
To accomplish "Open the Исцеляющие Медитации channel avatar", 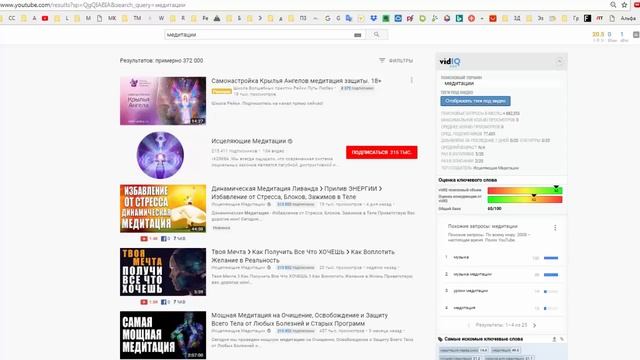I will [x=160, y=155].
